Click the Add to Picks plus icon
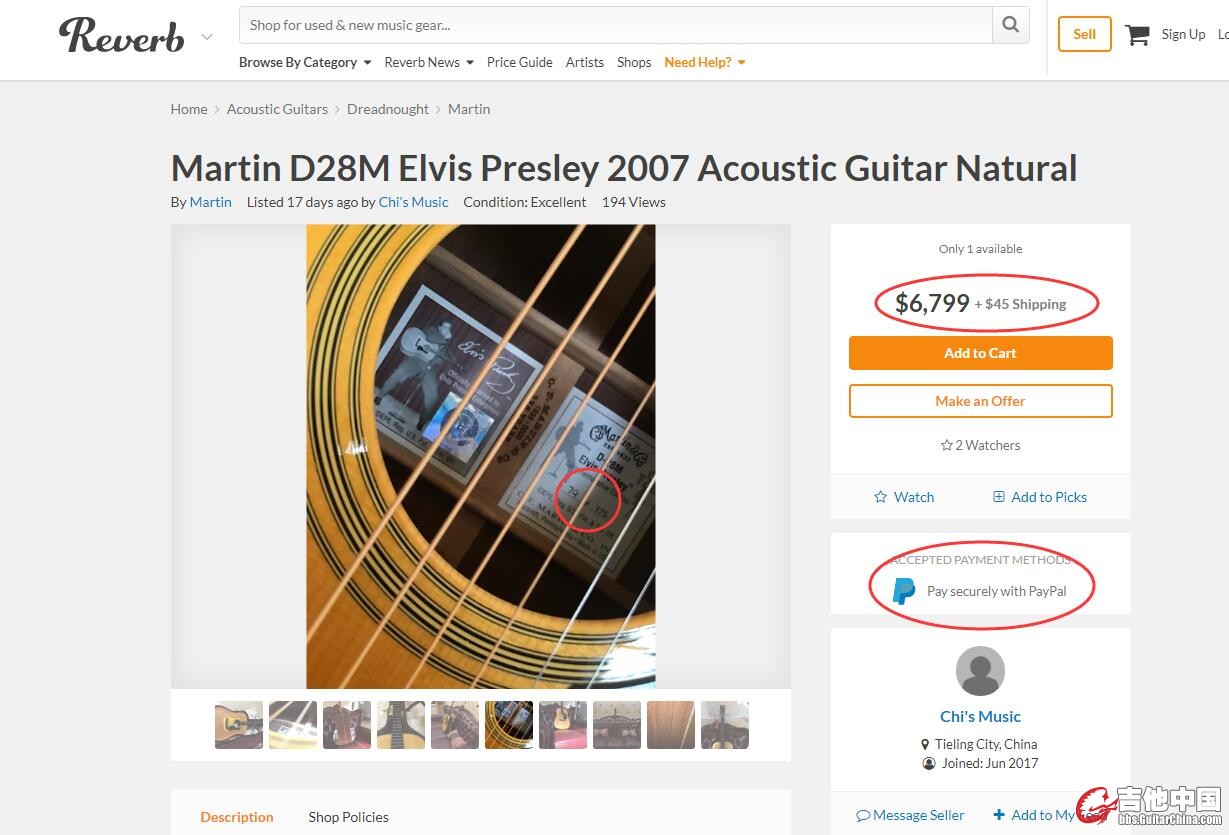 998,497
